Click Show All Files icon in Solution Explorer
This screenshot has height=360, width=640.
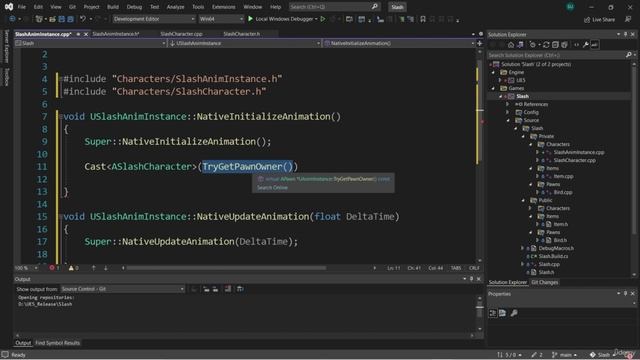[x=564, y=45]
